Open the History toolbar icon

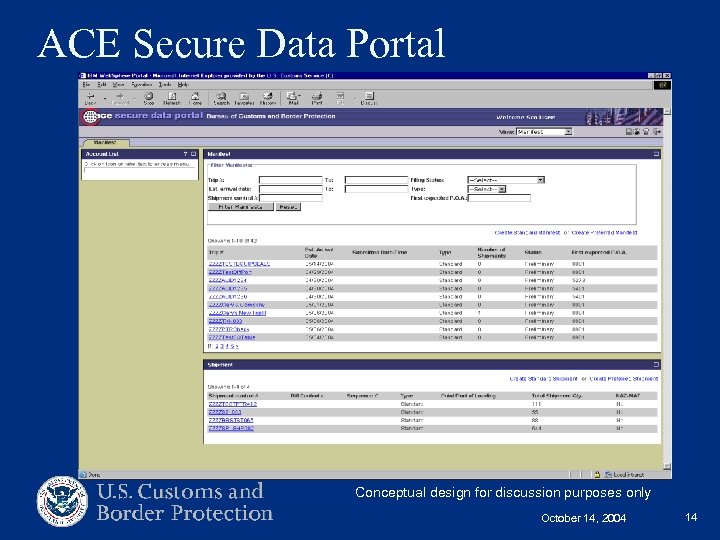pos(267,96)
